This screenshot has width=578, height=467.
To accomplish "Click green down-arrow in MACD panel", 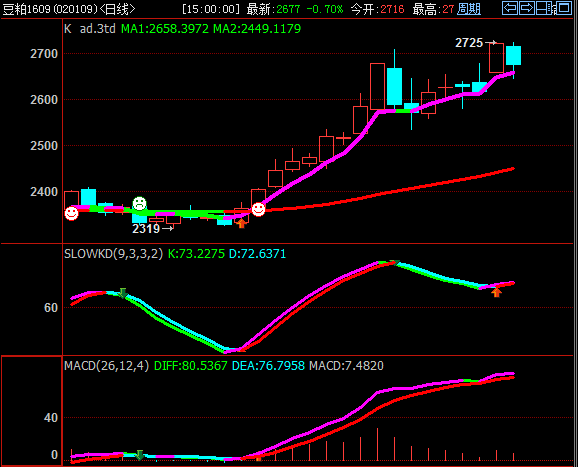I will point(139,455).
